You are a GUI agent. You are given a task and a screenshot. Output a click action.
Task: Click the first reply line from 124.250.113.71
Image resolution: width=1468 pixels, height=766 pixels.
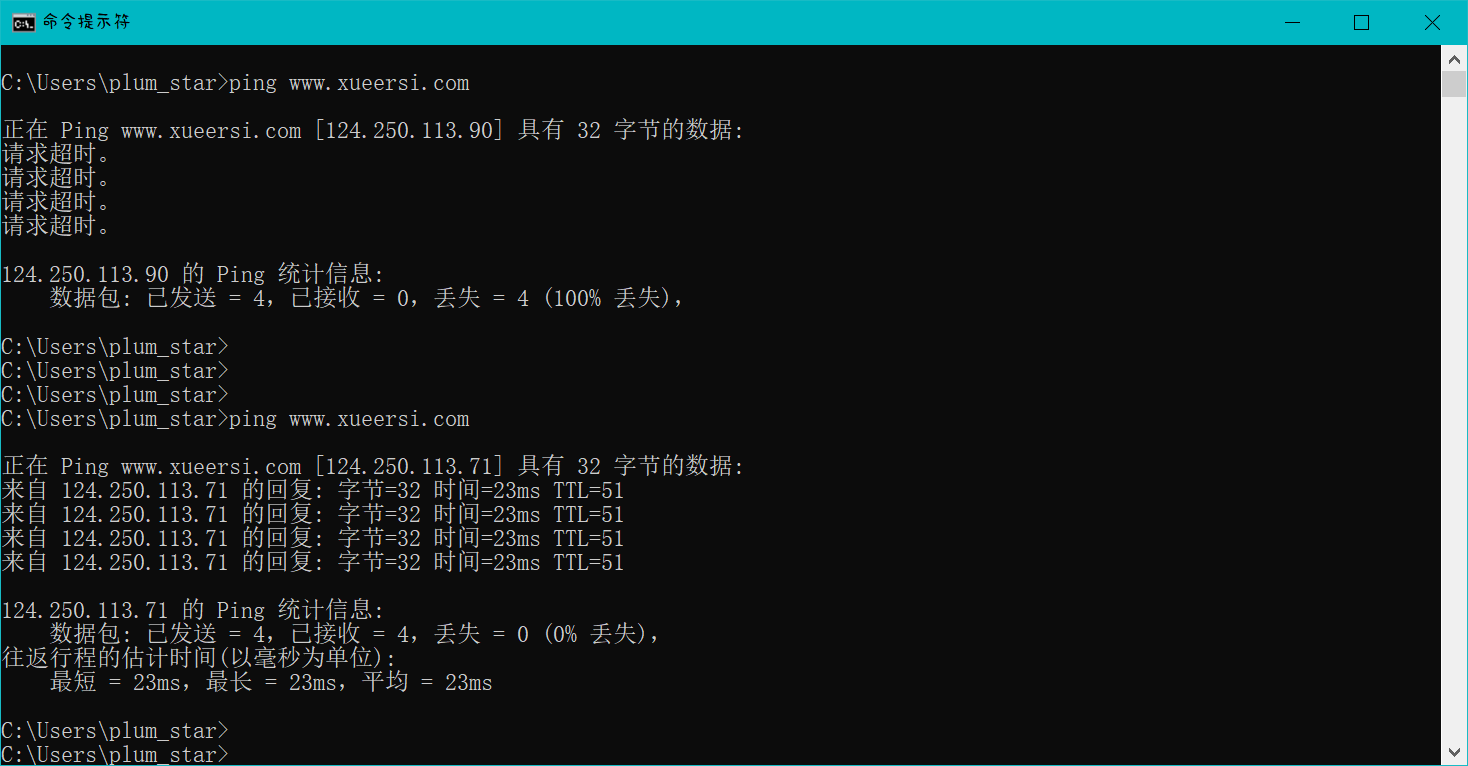coord(313,491)
